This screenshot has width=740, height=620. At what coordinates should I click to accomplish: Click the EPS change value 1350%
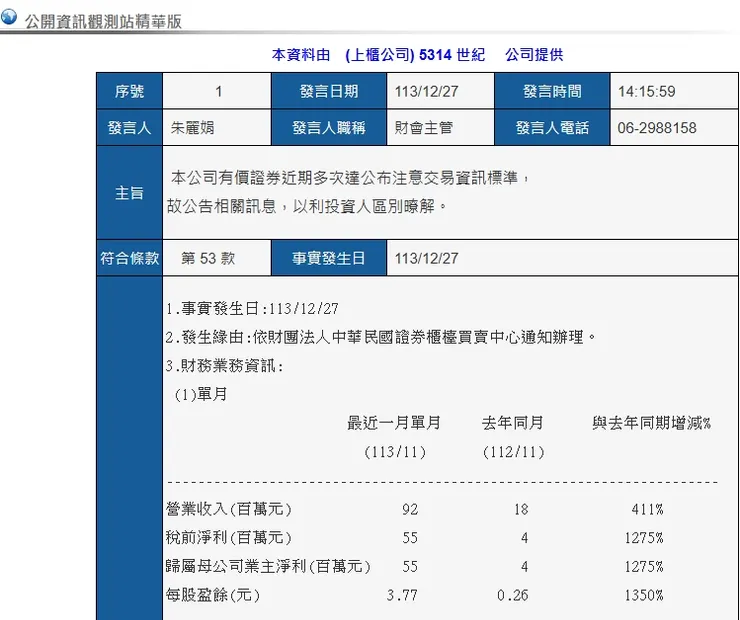[x=644, y=595]
